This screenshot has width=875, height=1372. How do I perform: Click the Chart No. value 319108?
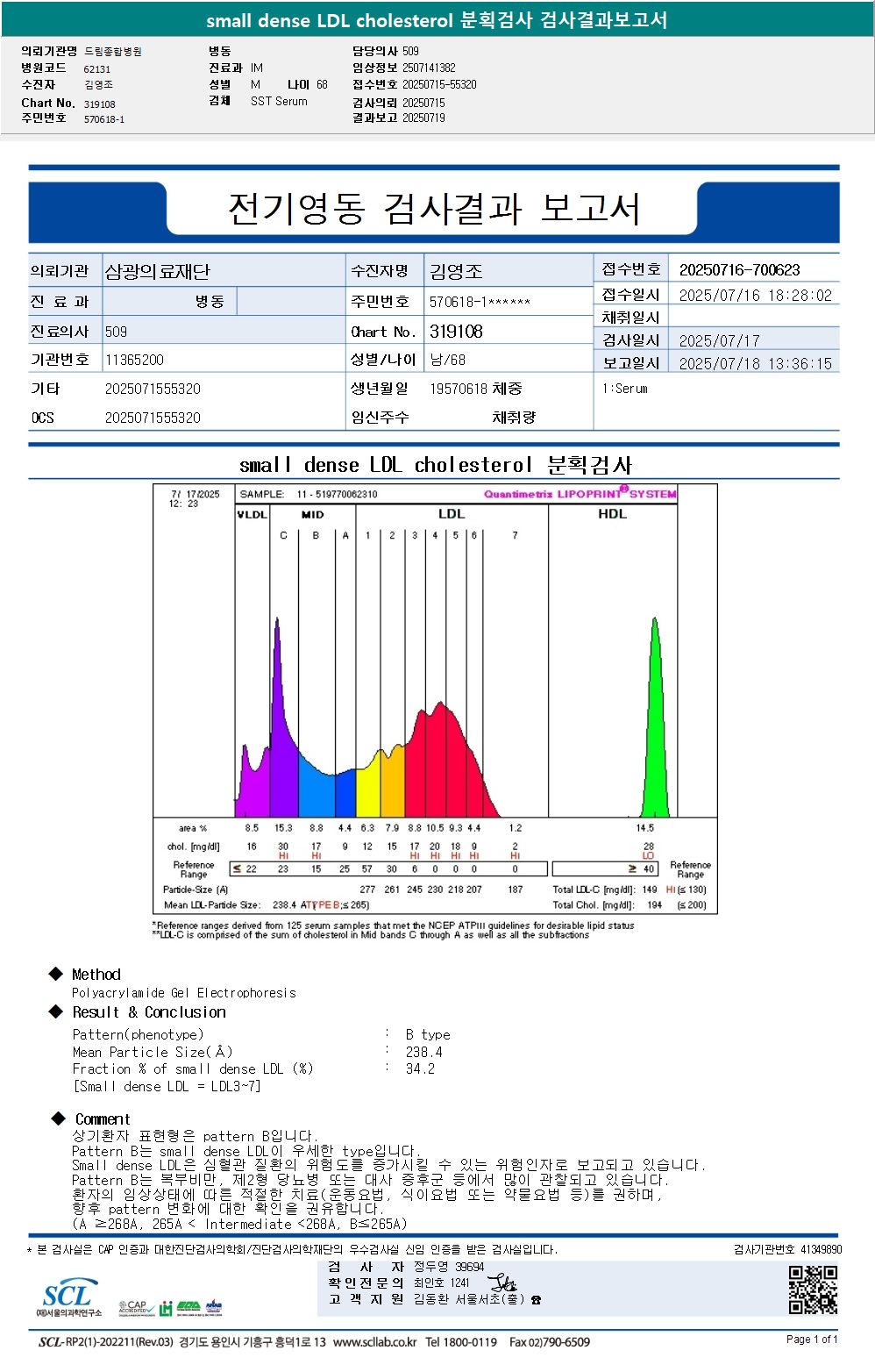(x=456, y=332)
